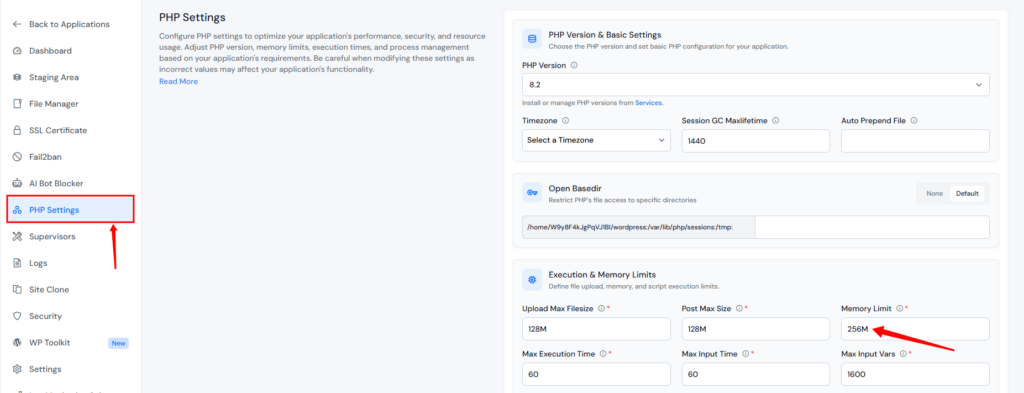Click the Memory Limit field

click(915, 329)
